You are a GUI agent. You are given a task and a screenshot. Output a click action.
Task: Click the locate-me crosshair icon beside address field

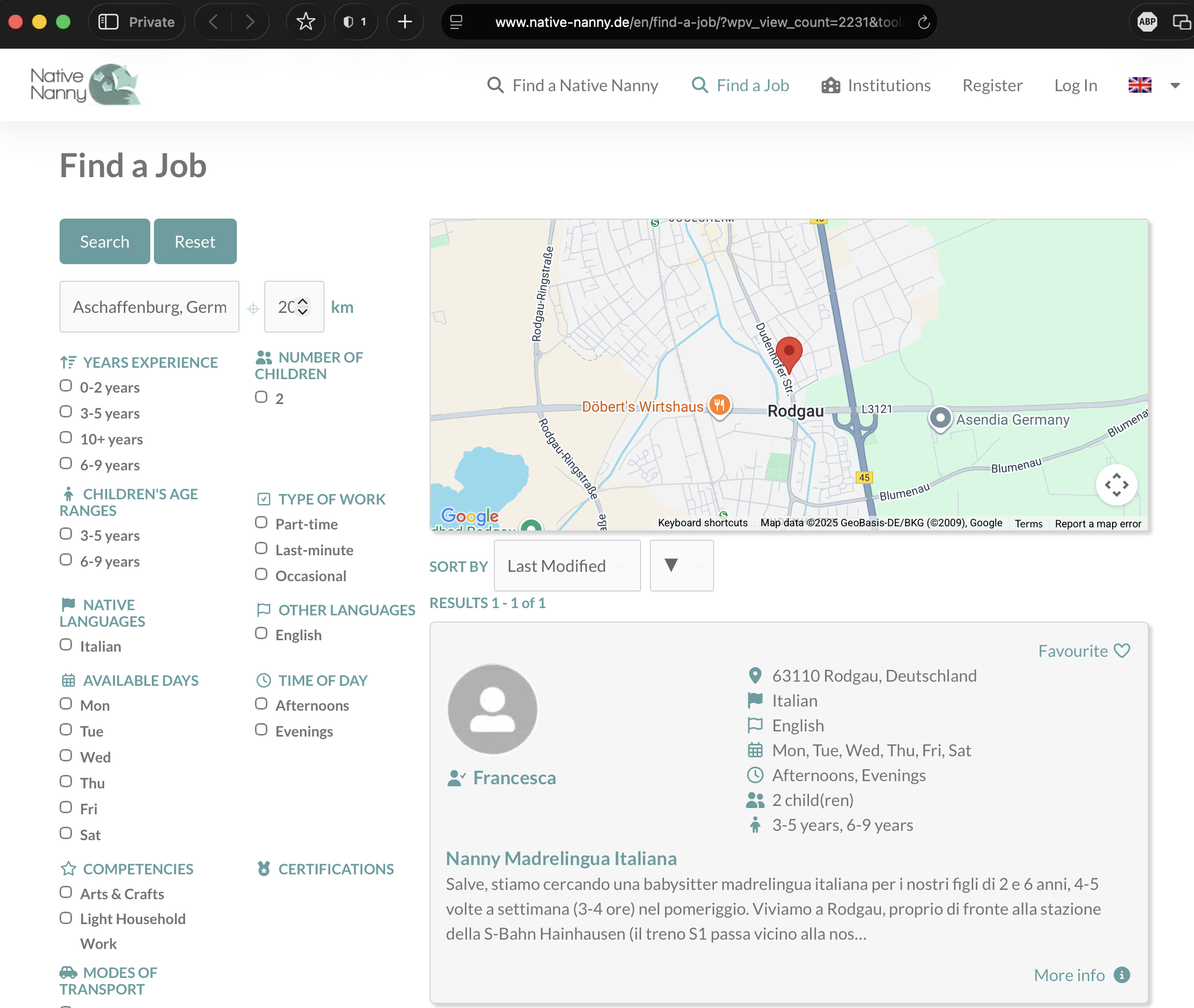tap(253, 309)
